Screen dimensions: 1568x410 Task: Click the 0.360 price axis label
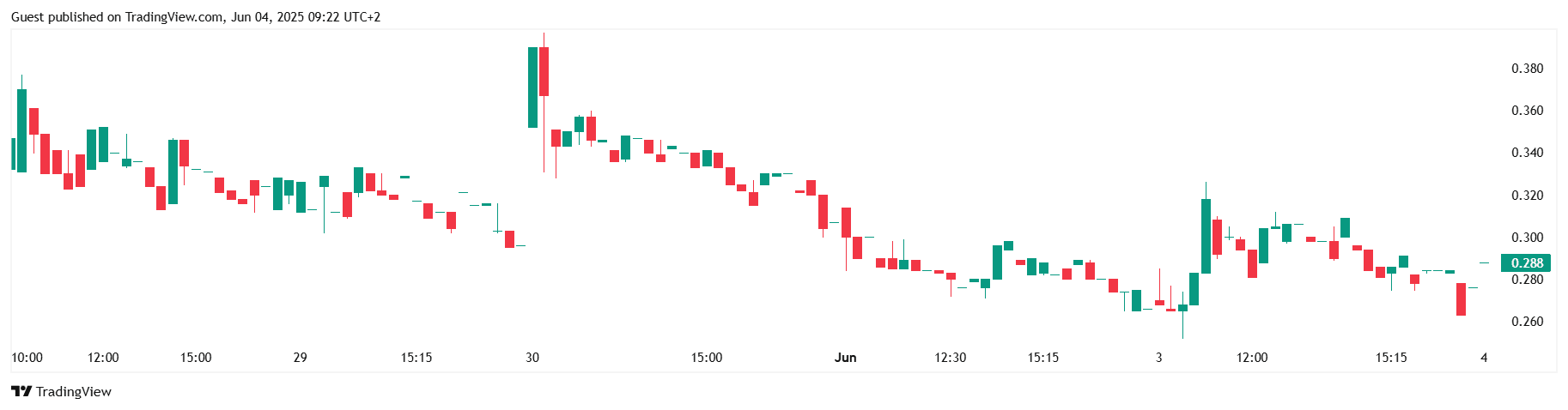(x=1527, y=111)
